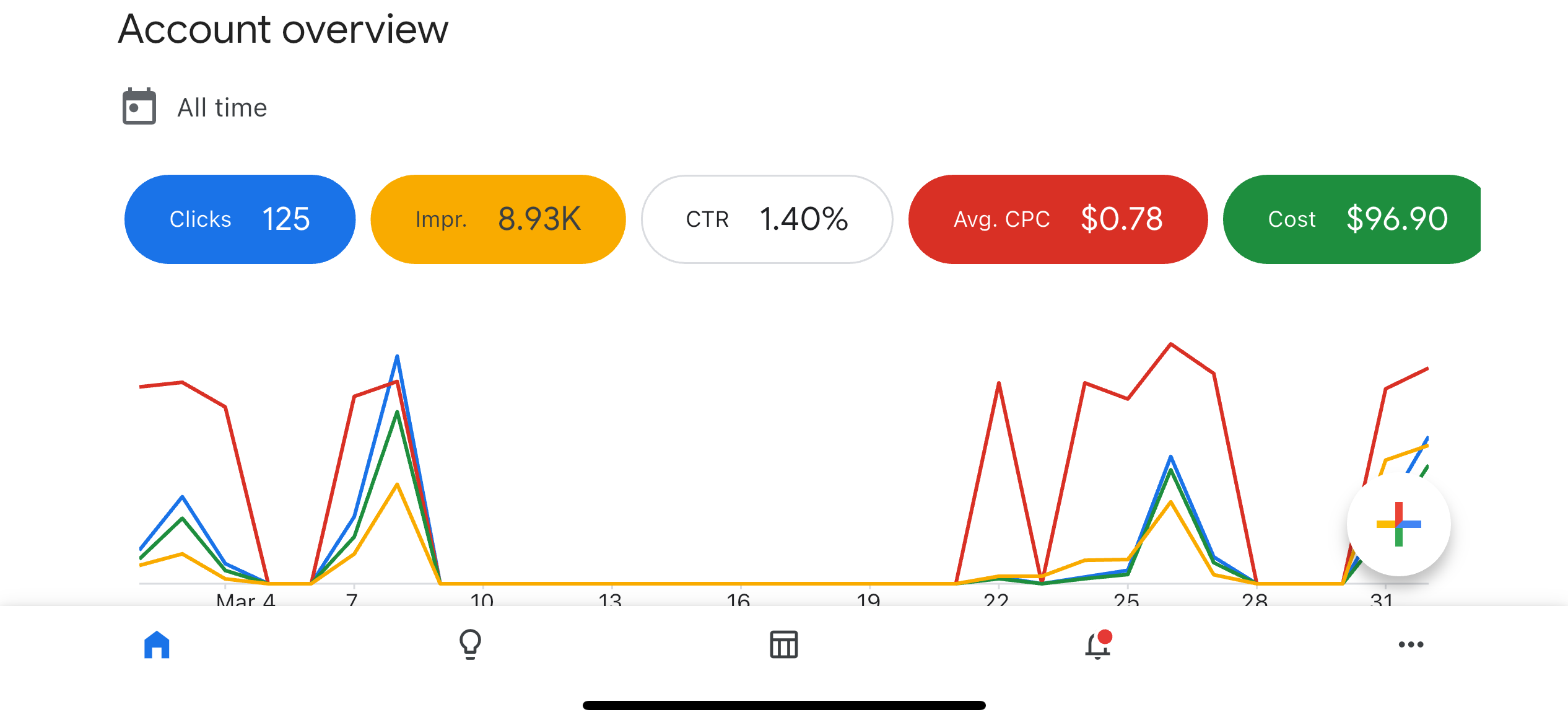
Task: Click the calendar icon next to All time
Action: 139,107
